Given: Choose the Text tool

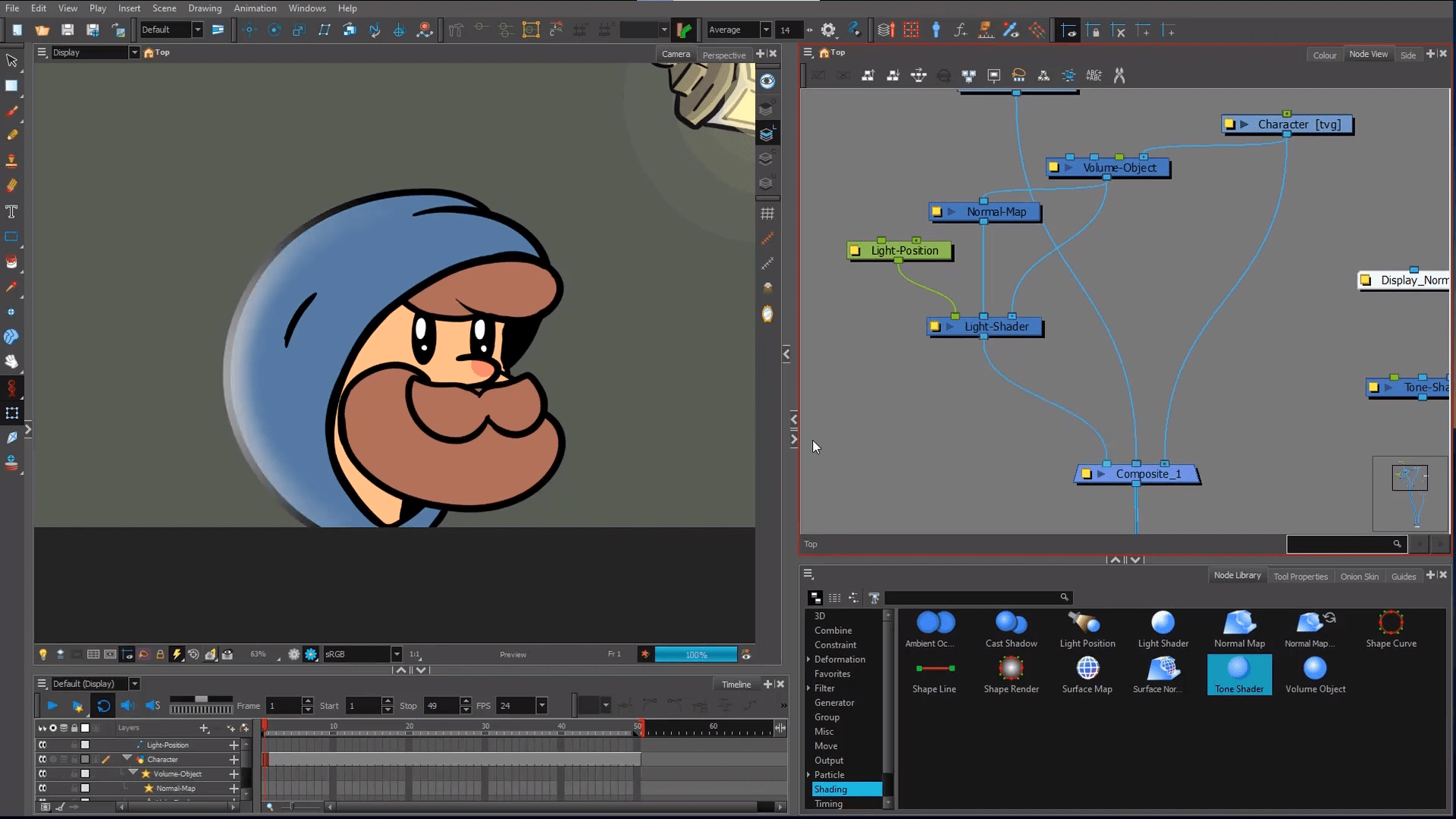Looking at the screenshot, I should [11, 212].
